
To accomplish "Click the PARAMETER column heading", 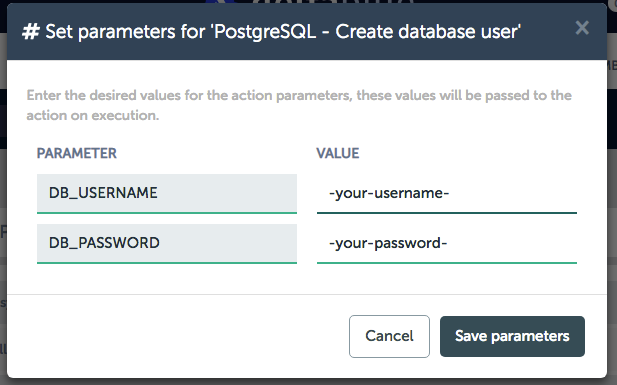I will [x=77, y=153].
